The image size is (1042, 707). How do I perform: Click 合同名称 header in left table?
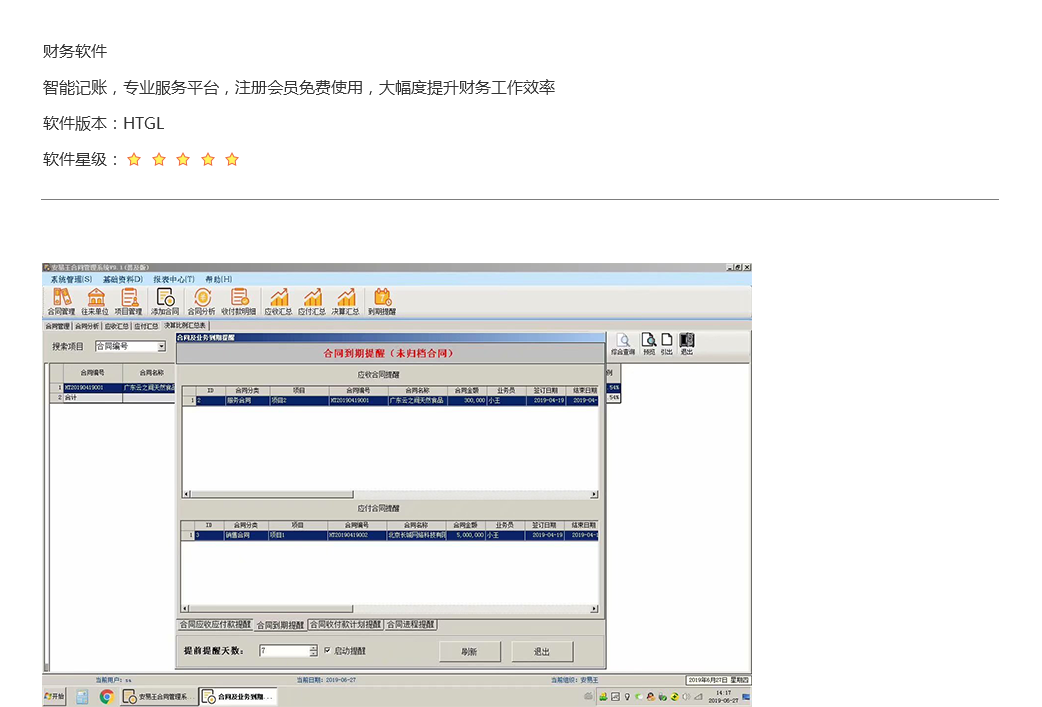pyautogui.click(x=152, y=373)
